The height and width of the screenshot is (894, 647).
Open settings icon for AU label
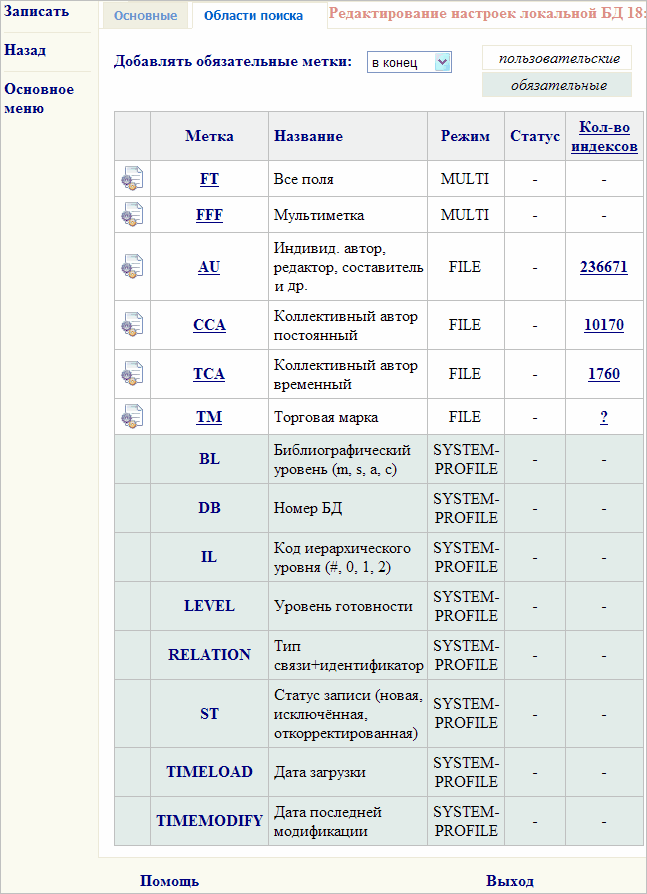tap(132, 267)
